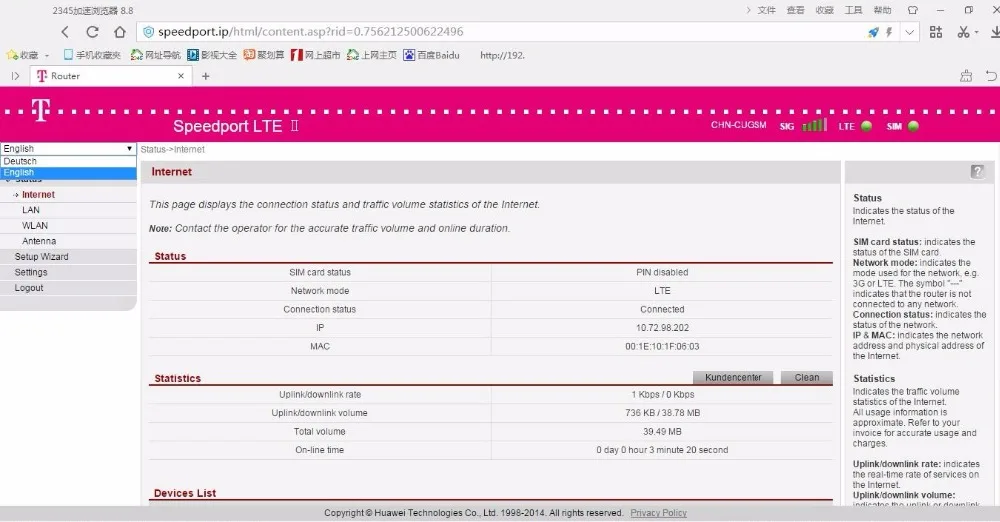Screen dimensions: 1000x522
Task: Open the browser home page icon
Action: [x=120, y=32]
